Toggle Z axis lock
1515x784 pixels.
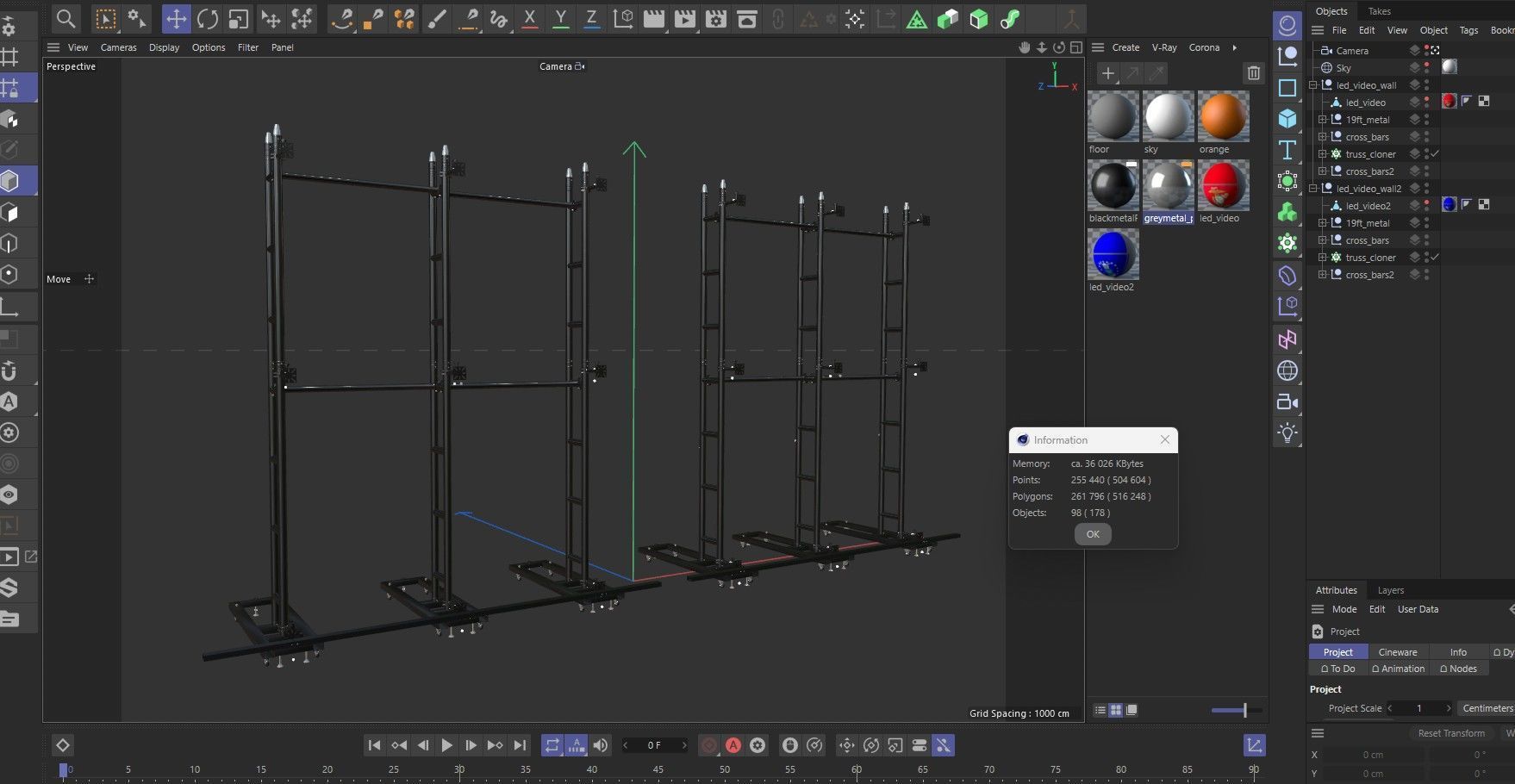[x=591, y=19]
